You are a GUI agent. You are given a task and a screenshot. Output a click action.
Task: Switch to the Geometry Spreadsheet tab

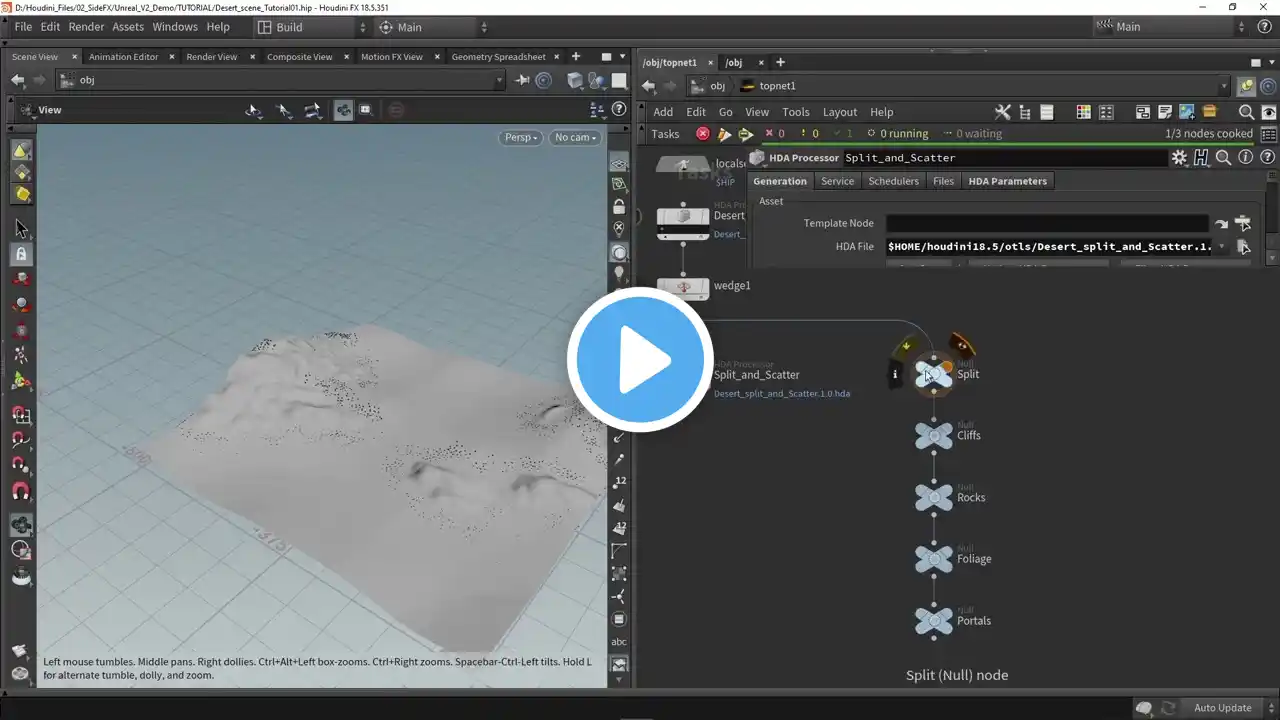click(x=498, y=57)
